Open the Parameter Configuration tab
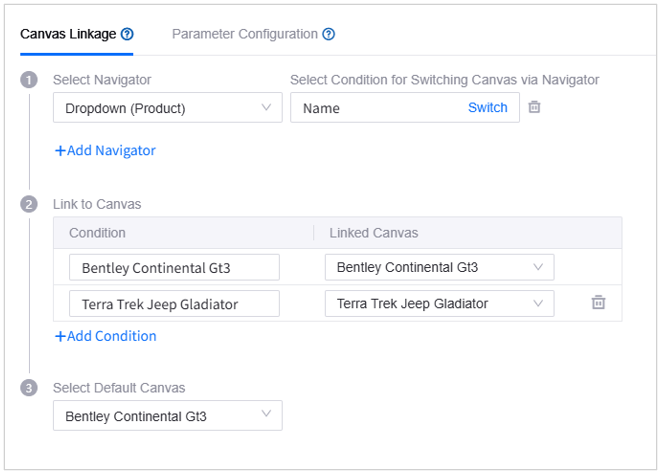The height and width of the screenshot is (476, 665). (245, 34)
